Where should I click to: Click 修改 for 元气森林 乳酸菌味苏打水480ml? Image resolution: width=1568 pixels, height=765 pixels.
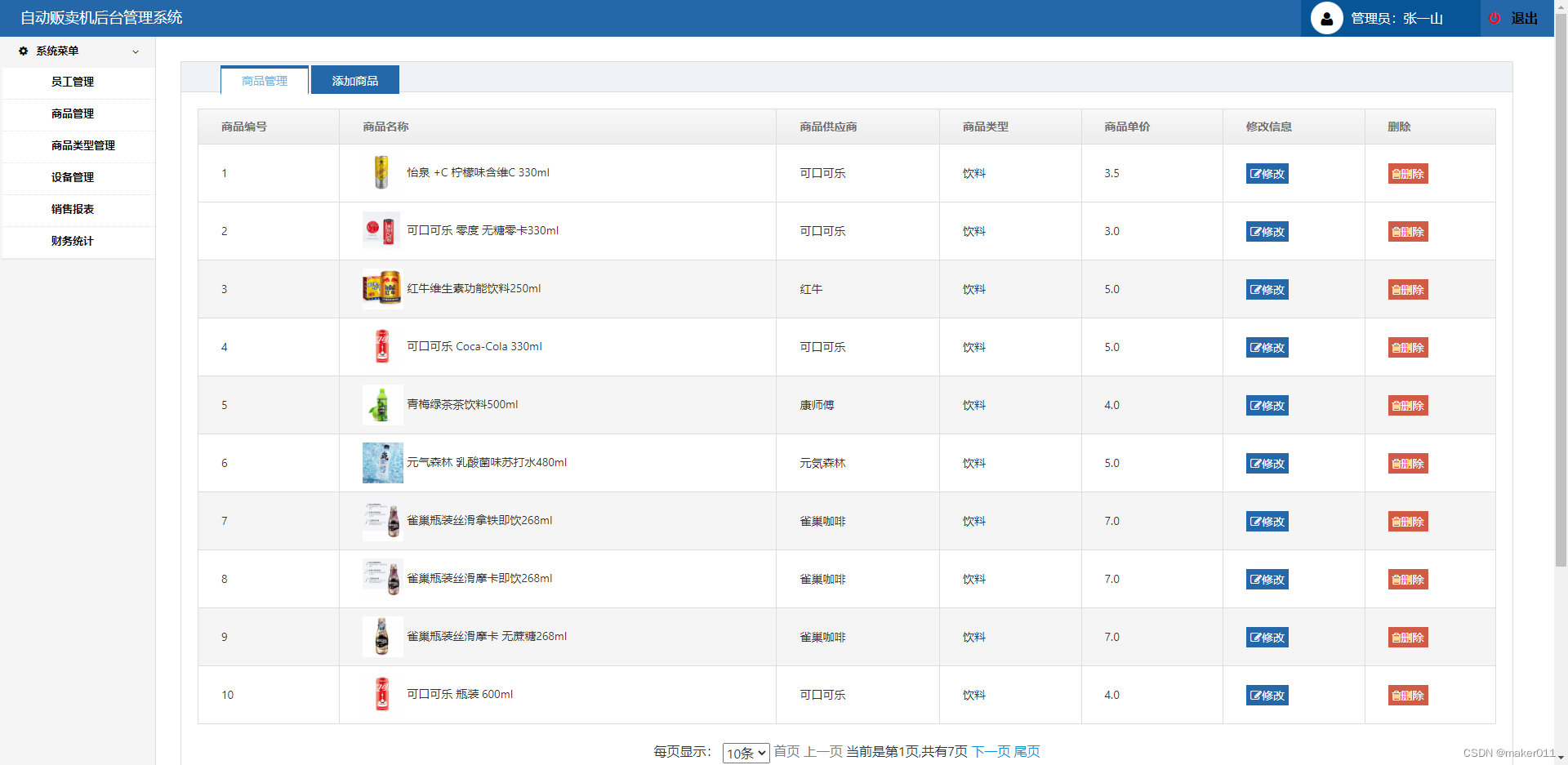pos(1267,464)
